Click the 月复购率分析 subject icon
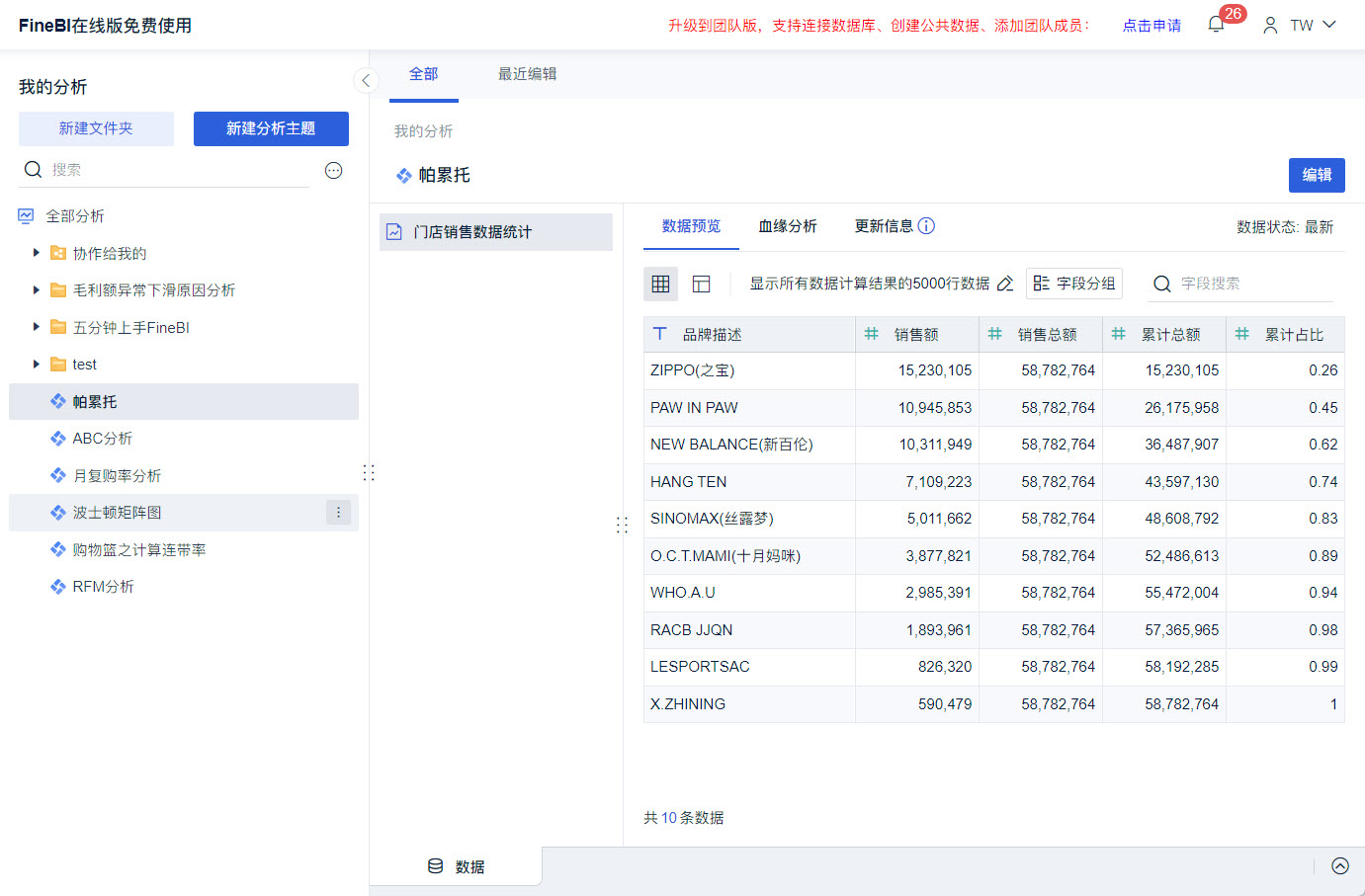The width and height of the screenshot is (1365, 896). click(x=58, y=476)
